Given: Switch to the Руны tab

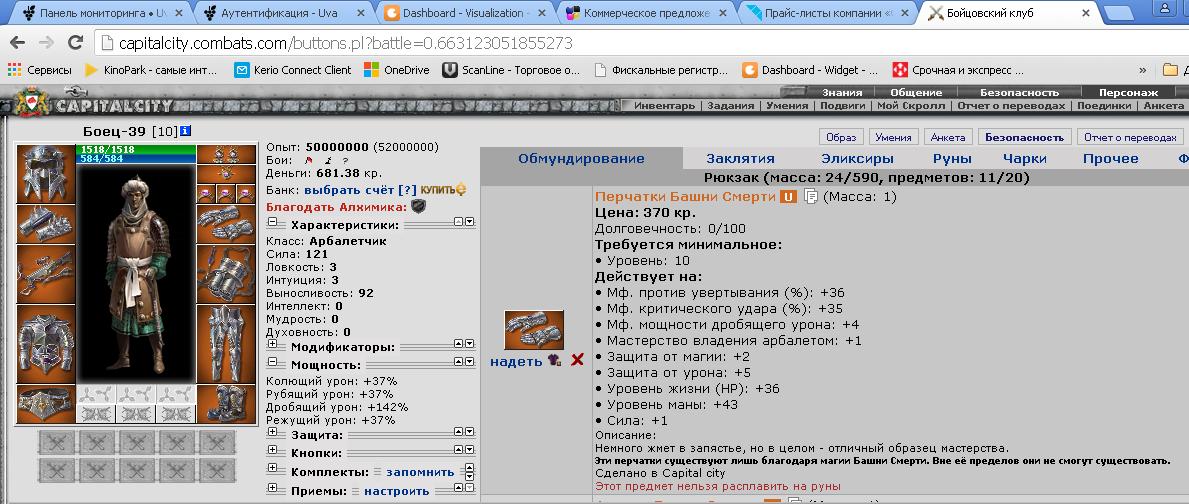Looking at the screenshot, I should tap(952, 158).
